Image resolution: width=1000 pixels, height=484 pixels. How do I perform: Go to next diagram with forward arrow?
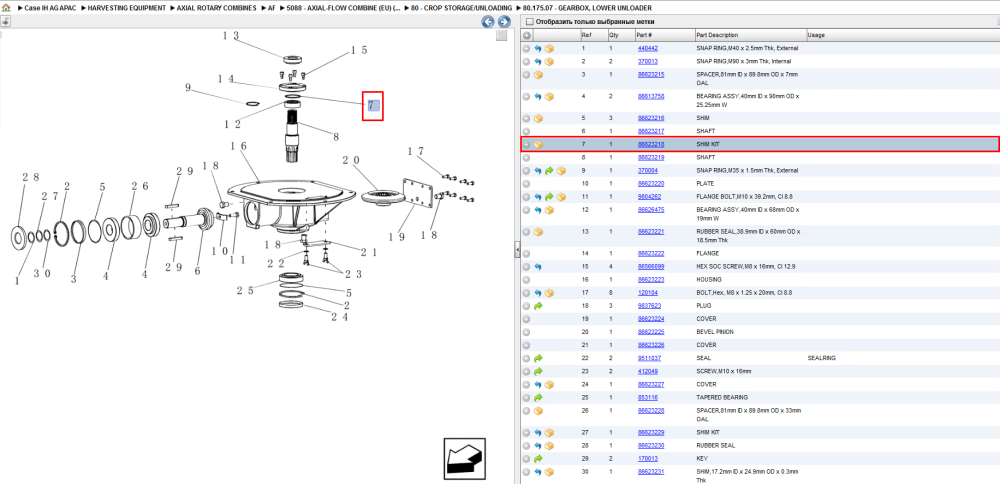click(x=503, y=22)
